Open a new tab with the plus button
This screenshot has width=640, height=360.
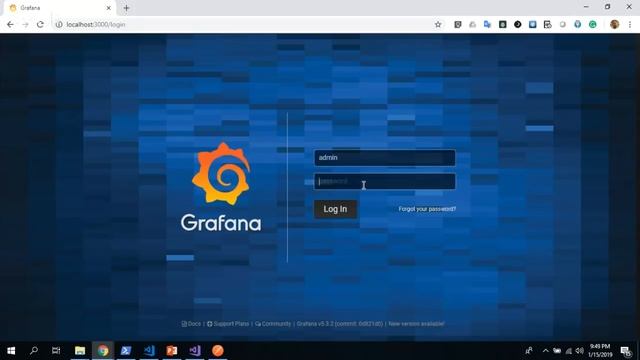click(x=126, y=8)
